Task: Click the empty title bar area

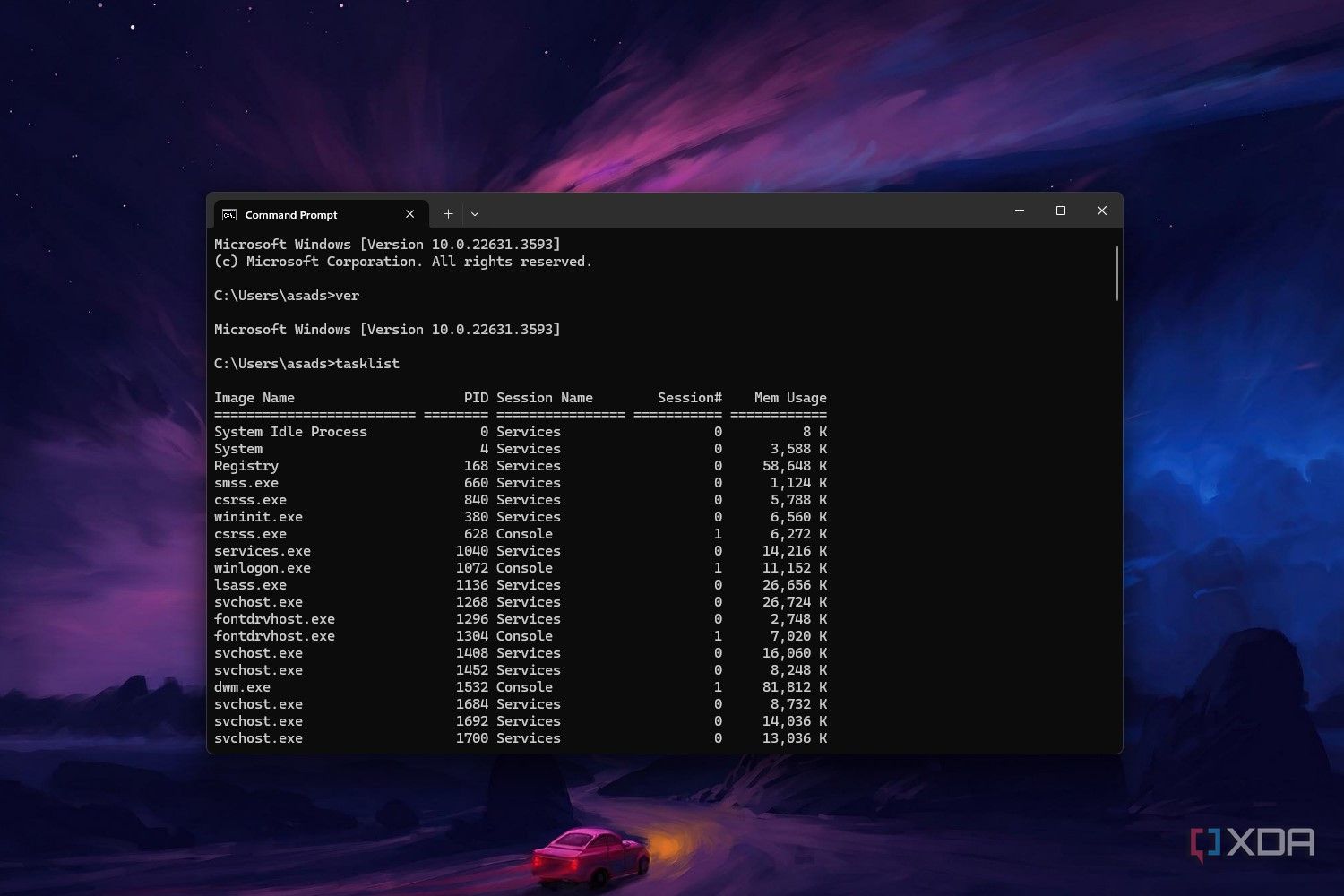Action: 735,211
